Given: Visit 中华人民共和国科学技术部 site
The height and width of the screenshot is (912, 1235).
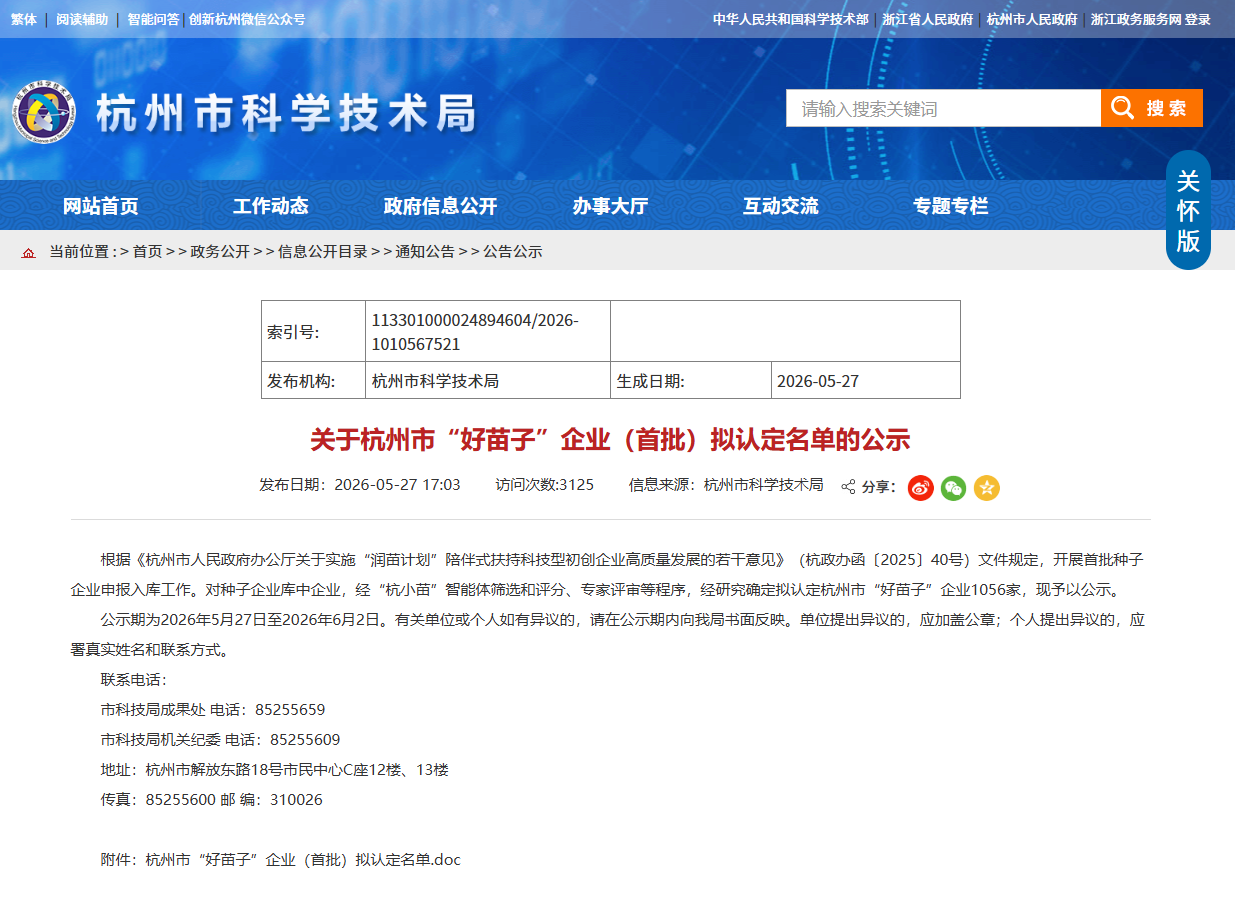Looking at the screenshot, I should [790, 19].
